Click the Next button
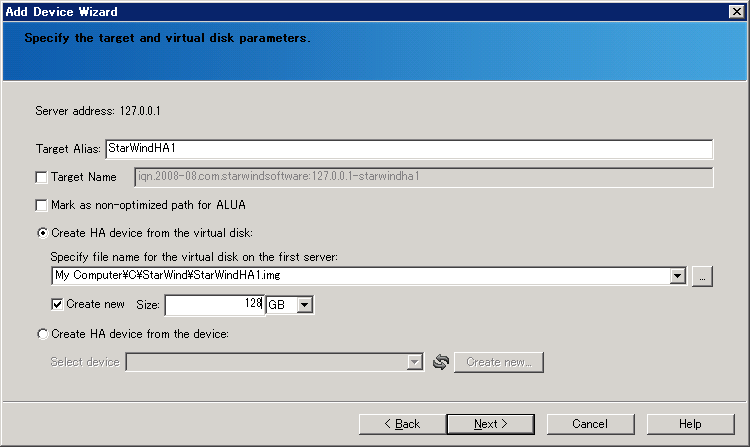750x447 pixels. coord(490,424)
